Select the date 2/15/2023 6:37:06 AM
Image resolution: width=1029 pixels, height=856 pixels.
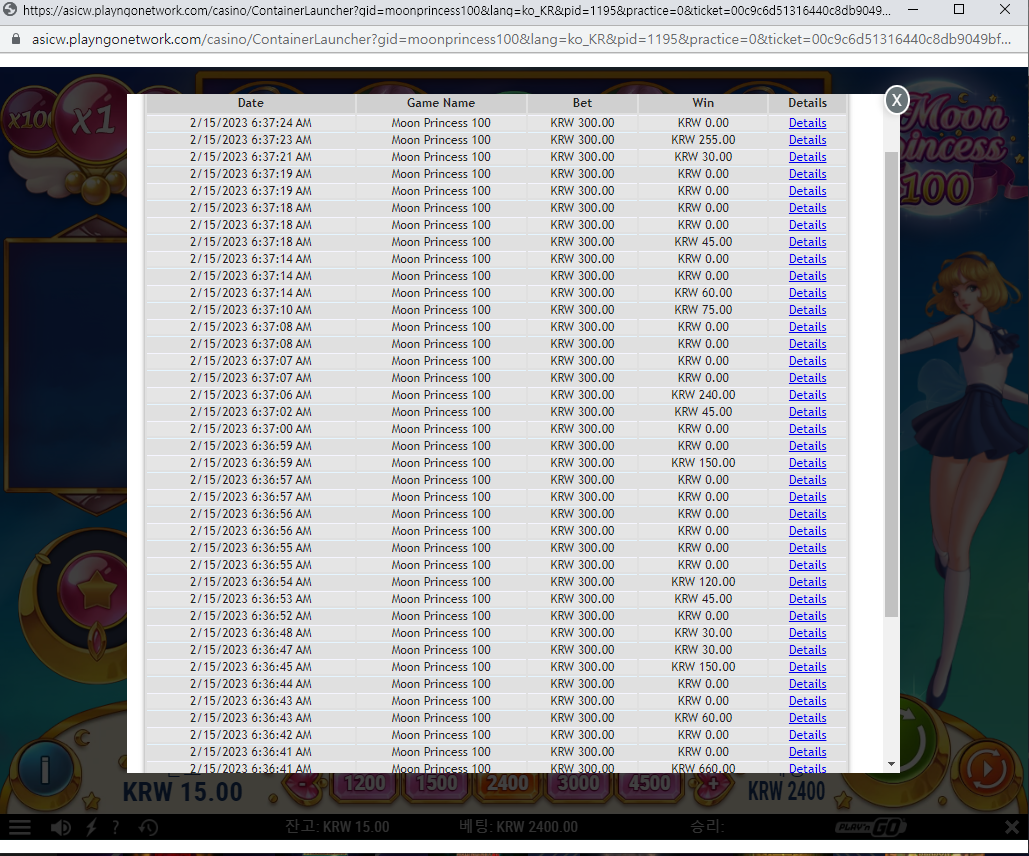click(x=251, y=395)
